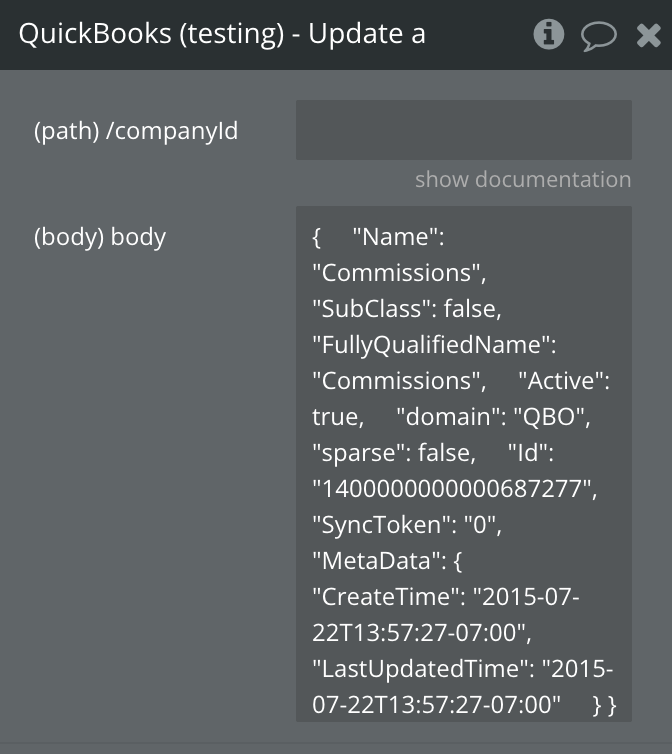This screenshot has height=754, width=672.
Task: Click the (path) /companyId label
Action: 136,131
